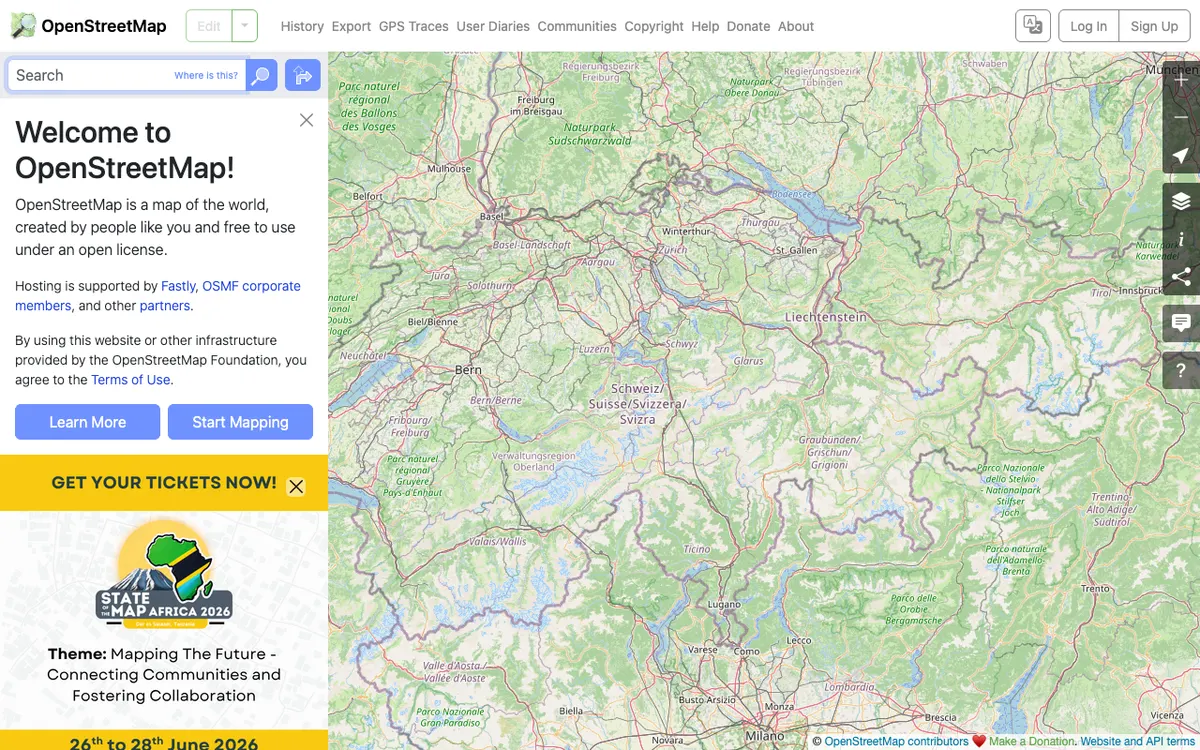The height and width of the screenshot is (750, 1200).
Task: Click the Log In button
Action: point(1088,26)
